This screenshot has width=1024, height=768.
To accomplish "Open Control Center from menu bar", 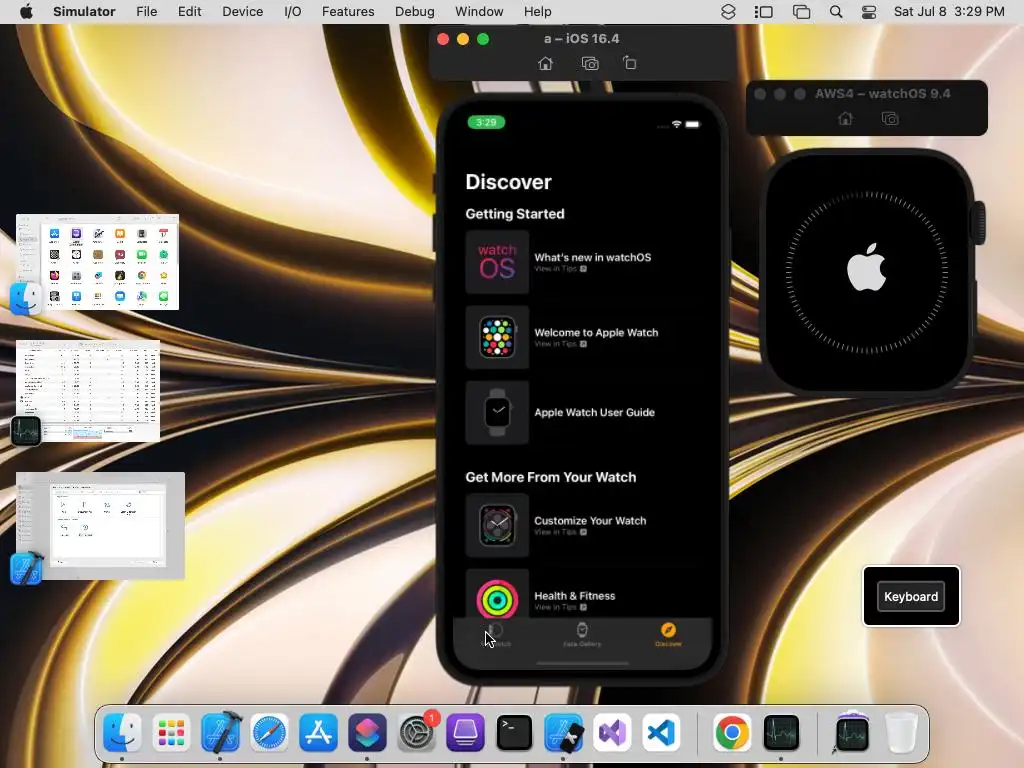I will 869,12.
